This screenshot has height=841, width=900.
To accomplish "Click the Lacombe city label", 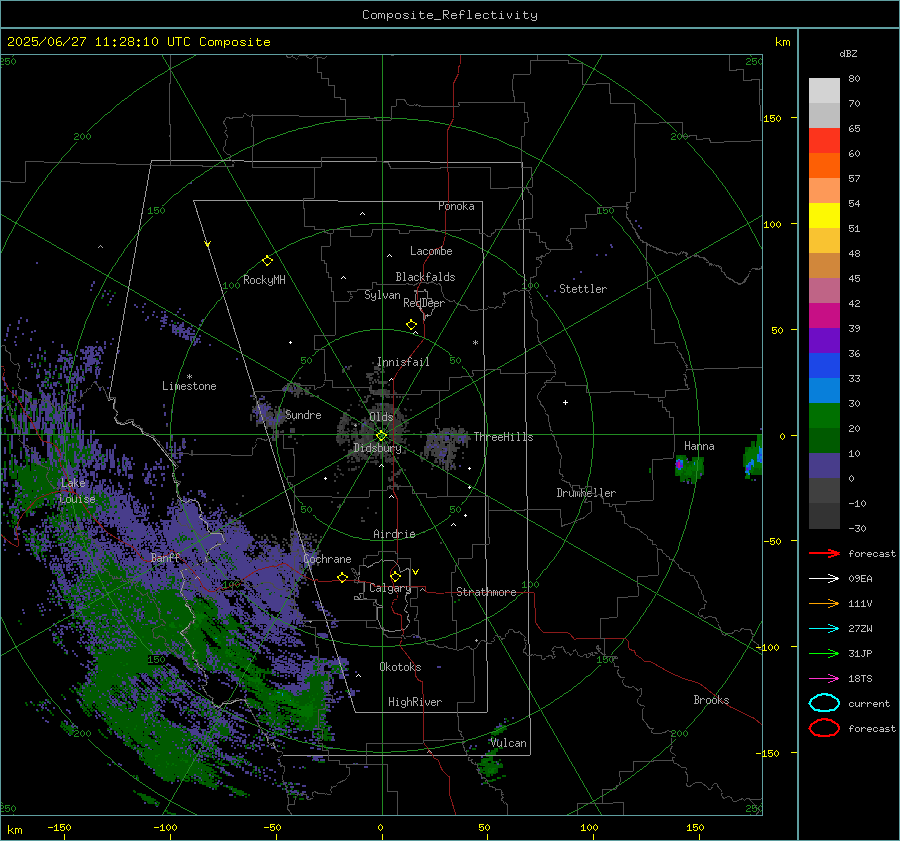I will tap(431, 251).
